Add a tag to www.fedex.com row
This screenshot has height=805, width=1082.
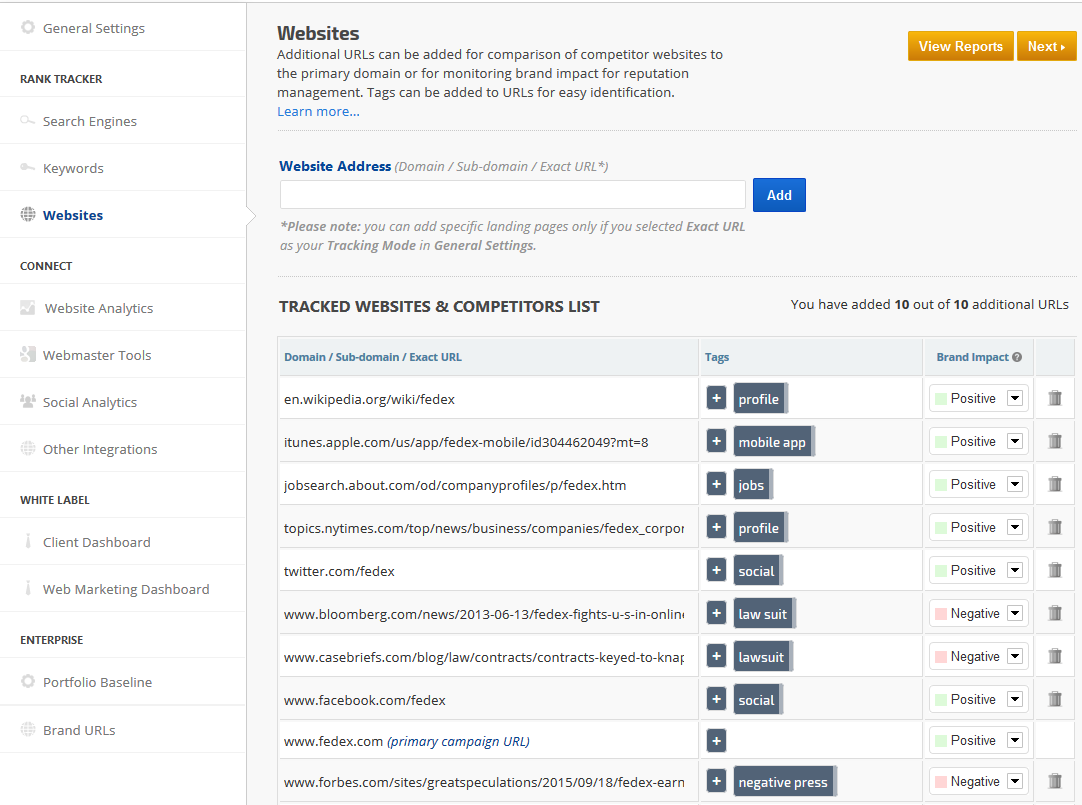716,741
